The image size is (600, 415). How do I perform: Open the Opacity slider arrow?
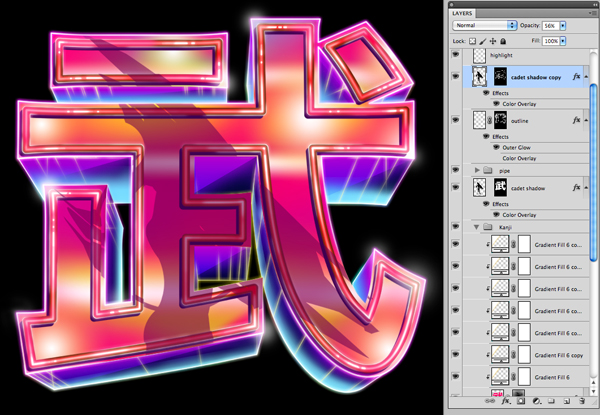[x=562, y=26]
